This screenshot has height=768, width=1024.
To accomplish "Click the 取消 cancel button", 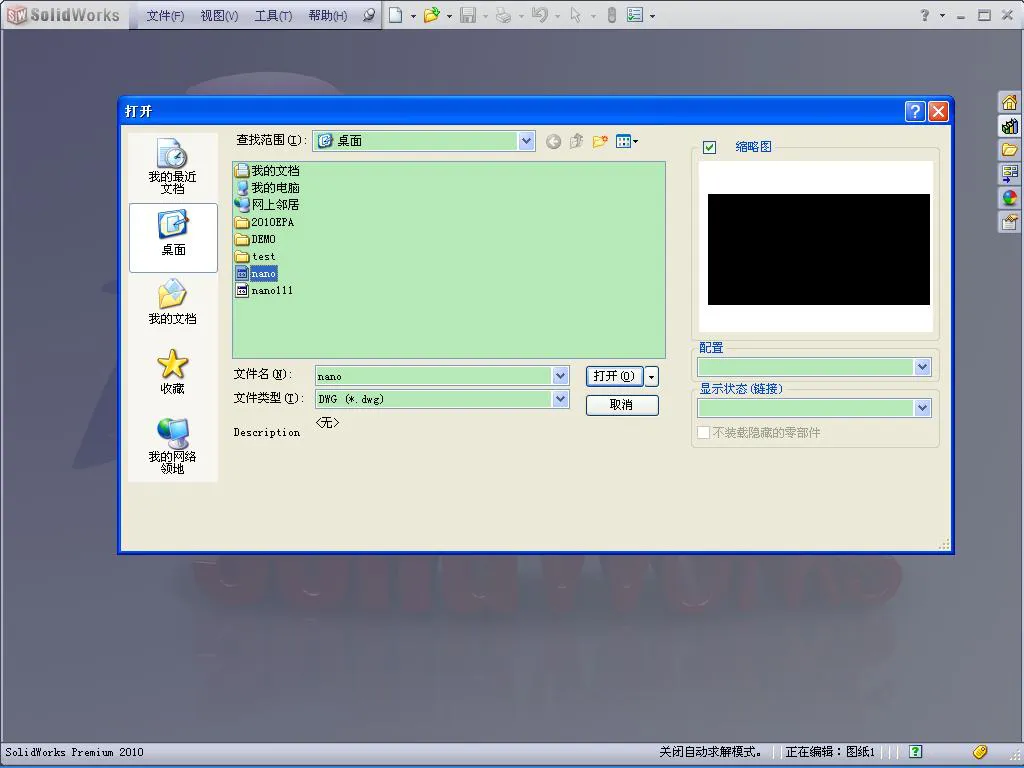I will coord(622,405).
